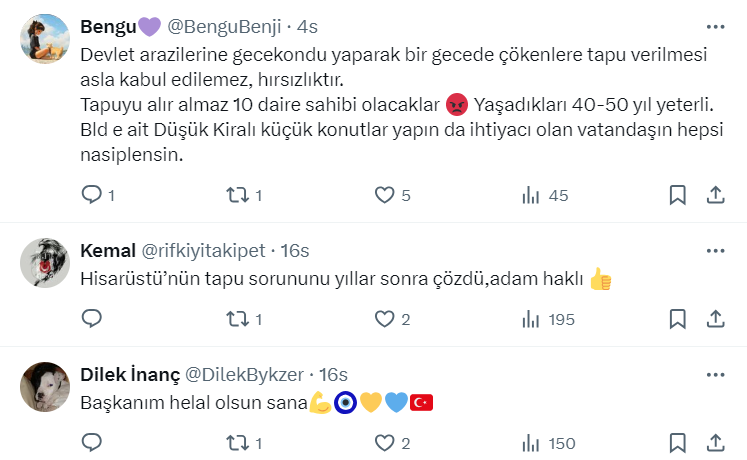This screenshot has height=460, width=747.
Task: Reply to Kemal's tweet
Action: 92,319
